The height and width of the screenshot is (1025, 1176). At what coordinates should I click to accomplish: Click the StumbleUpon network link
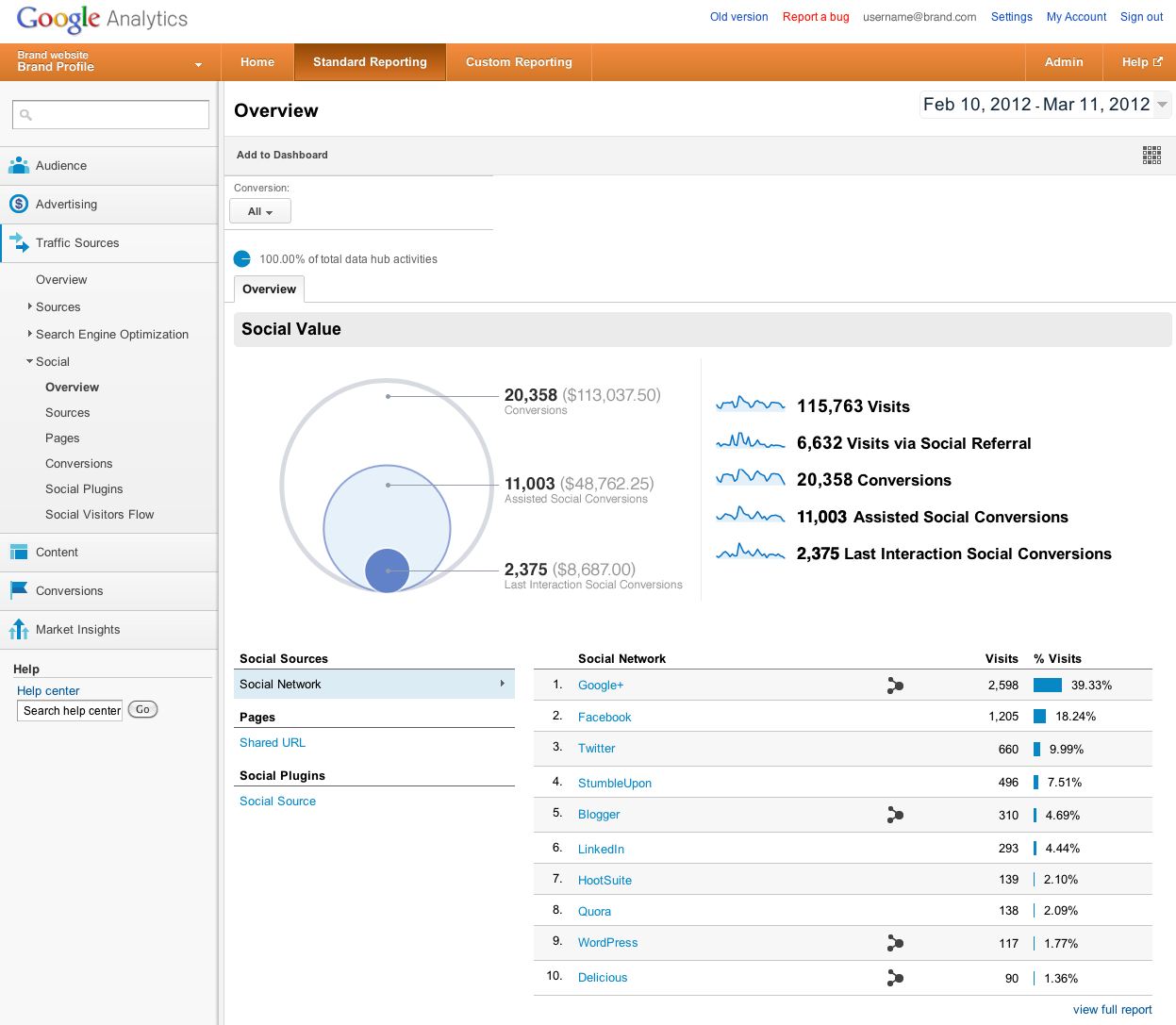615,784
